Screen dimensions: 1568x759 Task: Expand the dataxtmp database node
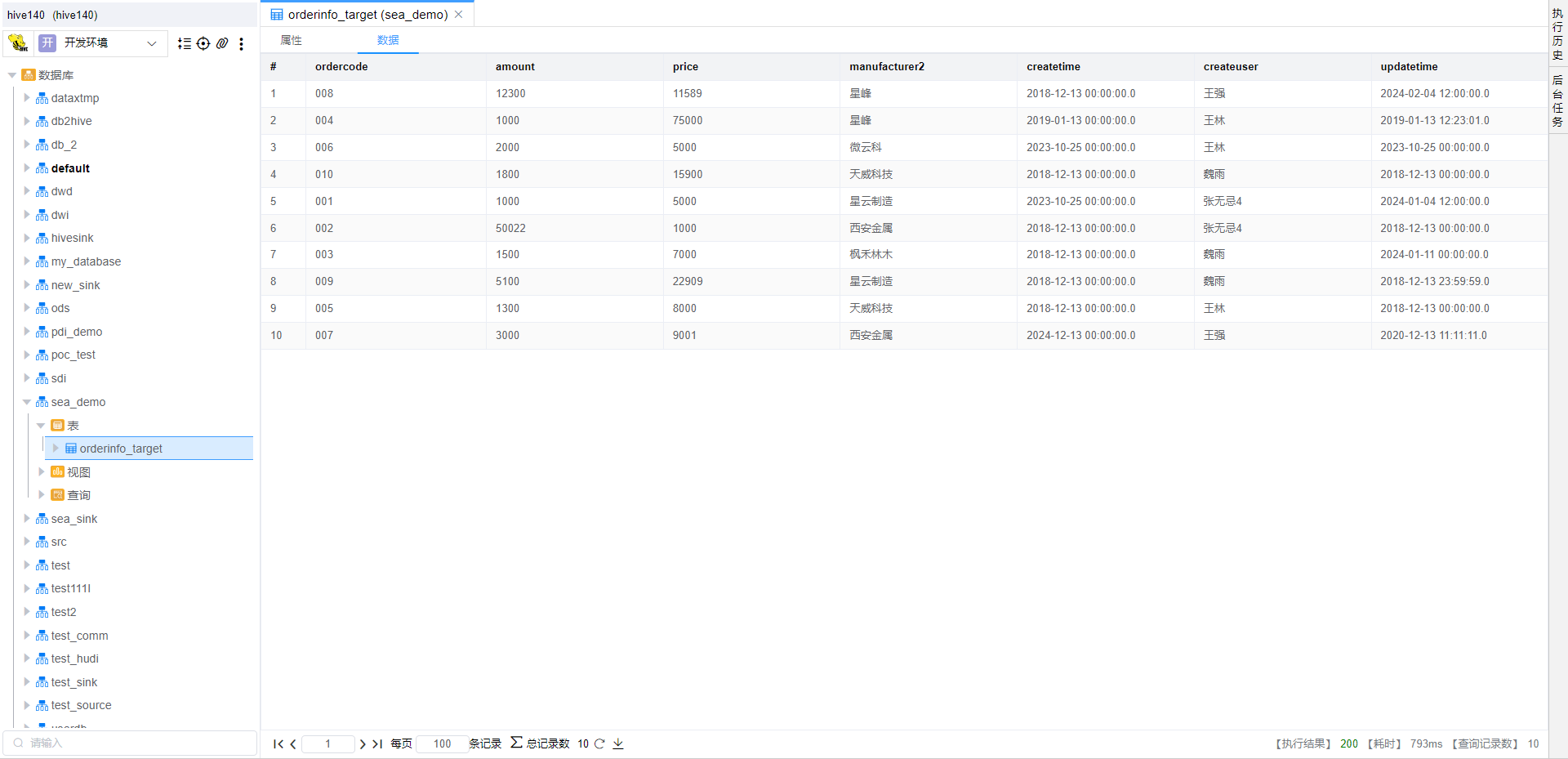click(27, 98)
